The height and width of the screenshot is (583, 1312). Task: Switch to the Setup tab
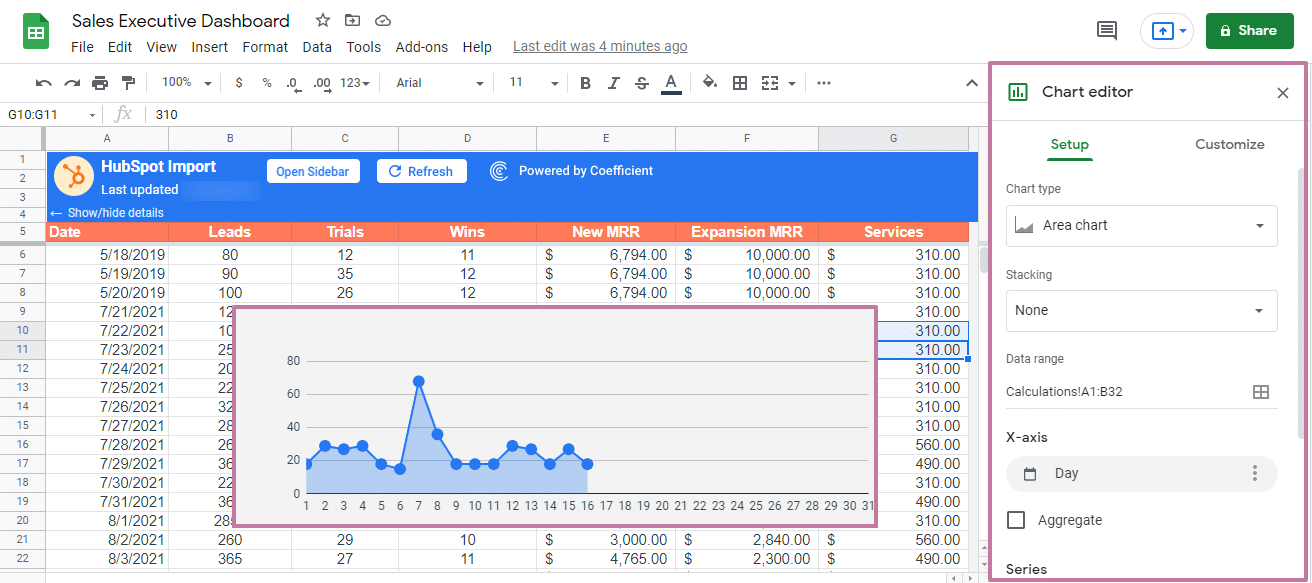click(1070, 145)
